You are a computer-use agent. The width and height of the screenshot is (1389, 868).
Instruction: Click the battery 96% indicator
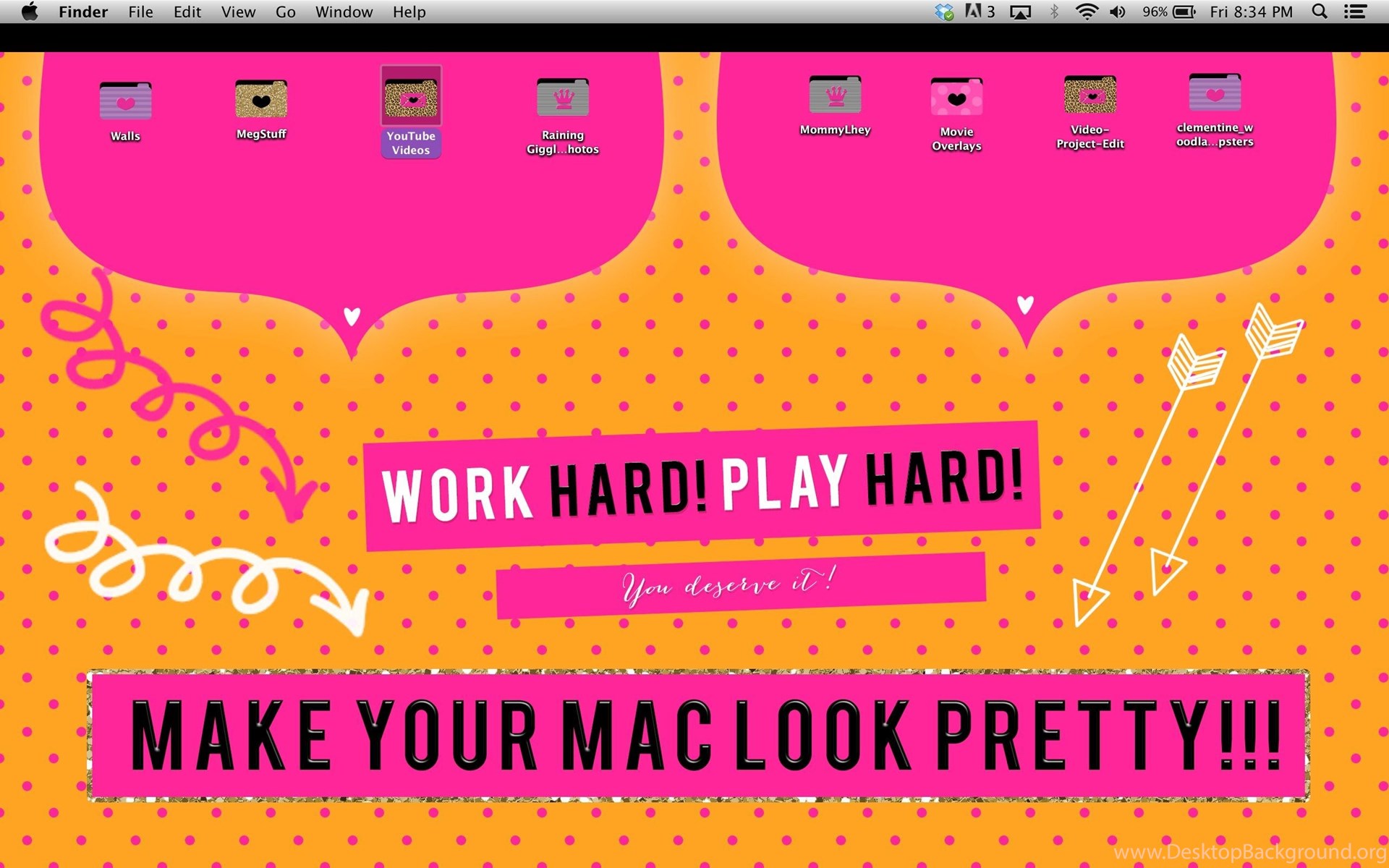(x=1169, y=12)
